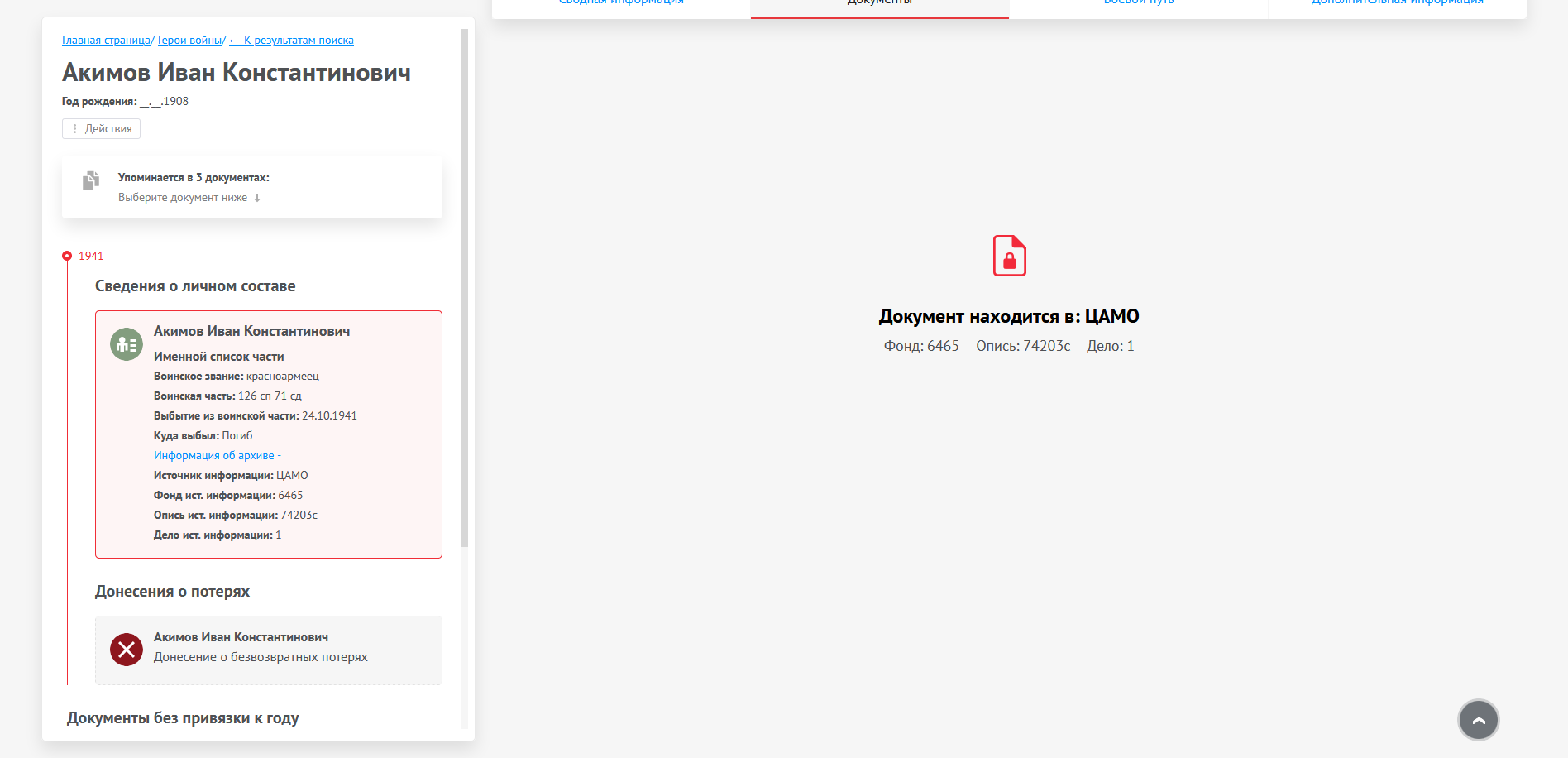Switch to the 'Боевой путь' tab
Screen dimensions: 1568x758
pos(1138,4)
